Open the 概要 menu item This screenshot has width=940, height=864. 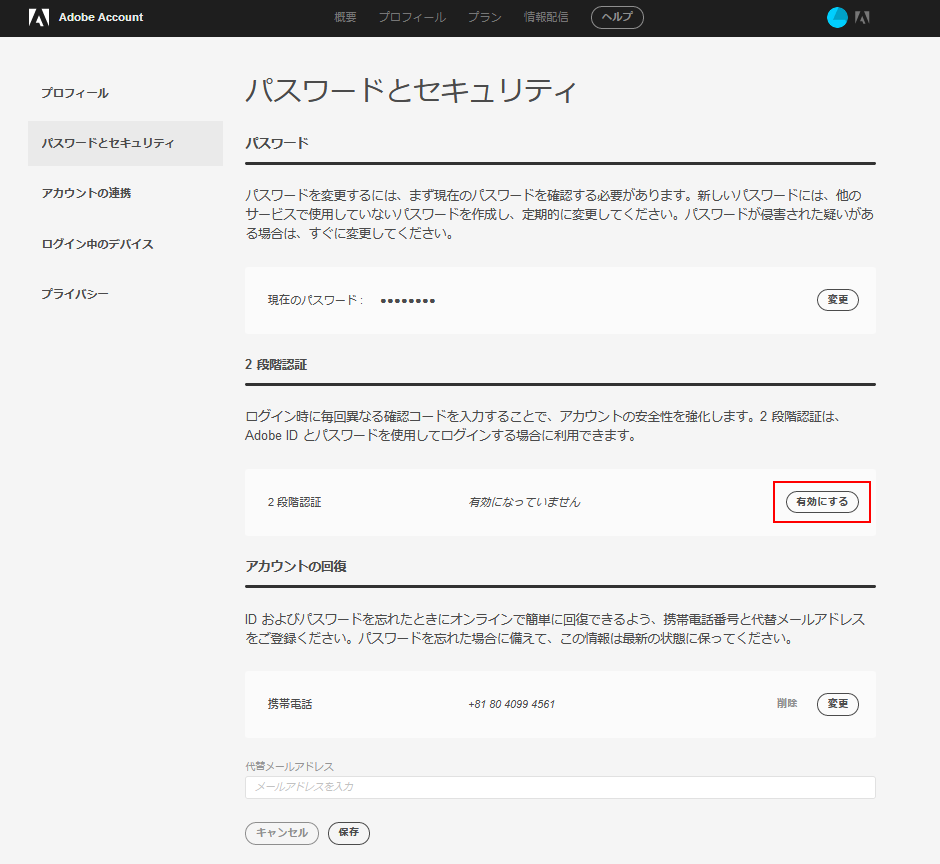(345, 17)
